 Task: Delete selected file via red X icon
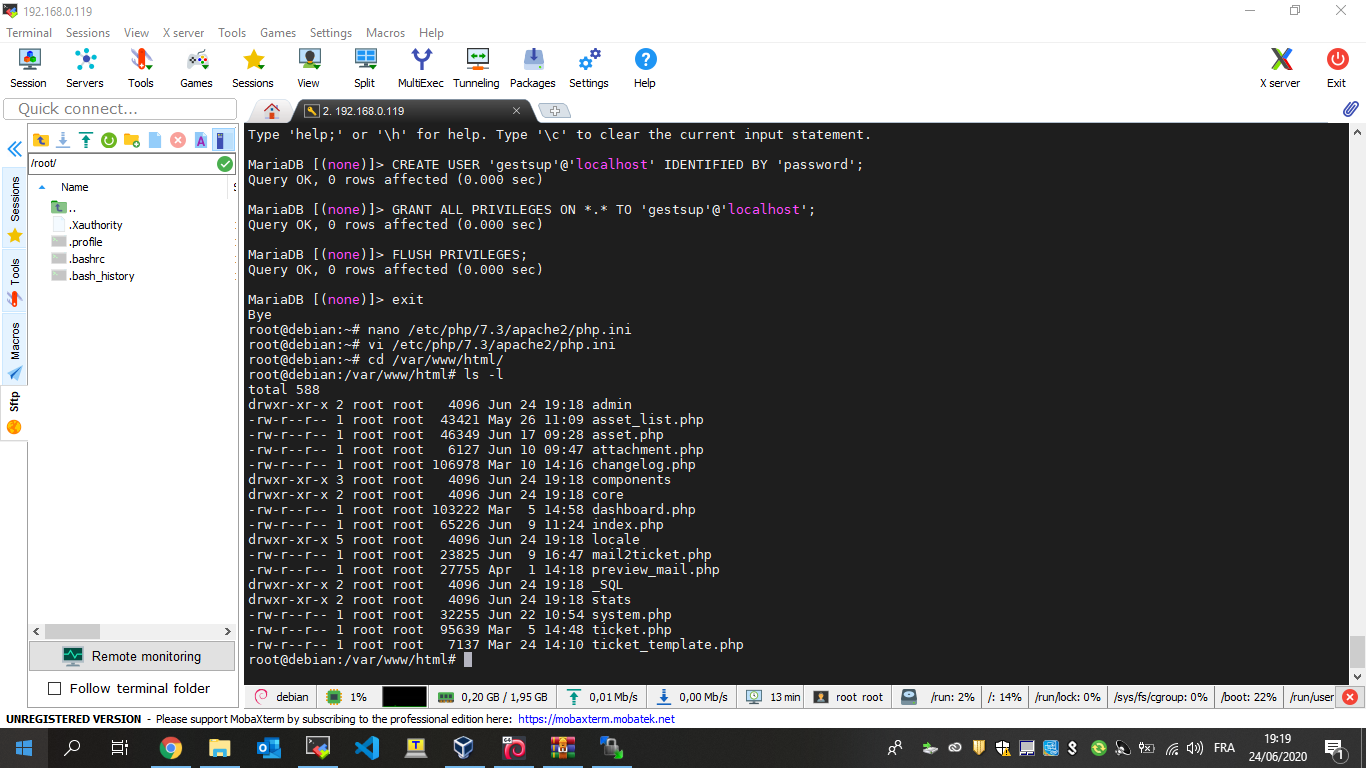click(x=178, y=140)
